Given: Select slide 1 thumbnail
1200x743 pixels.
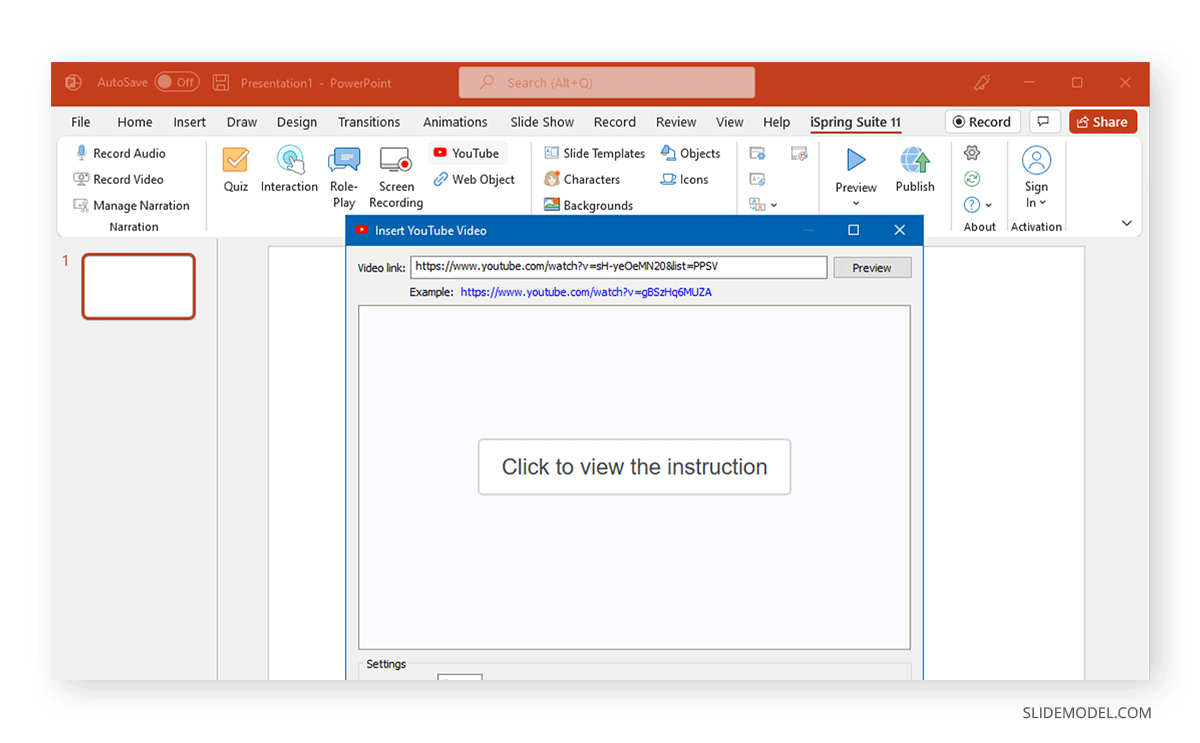Looking at the screenshot, I should (x=138, y=286).
